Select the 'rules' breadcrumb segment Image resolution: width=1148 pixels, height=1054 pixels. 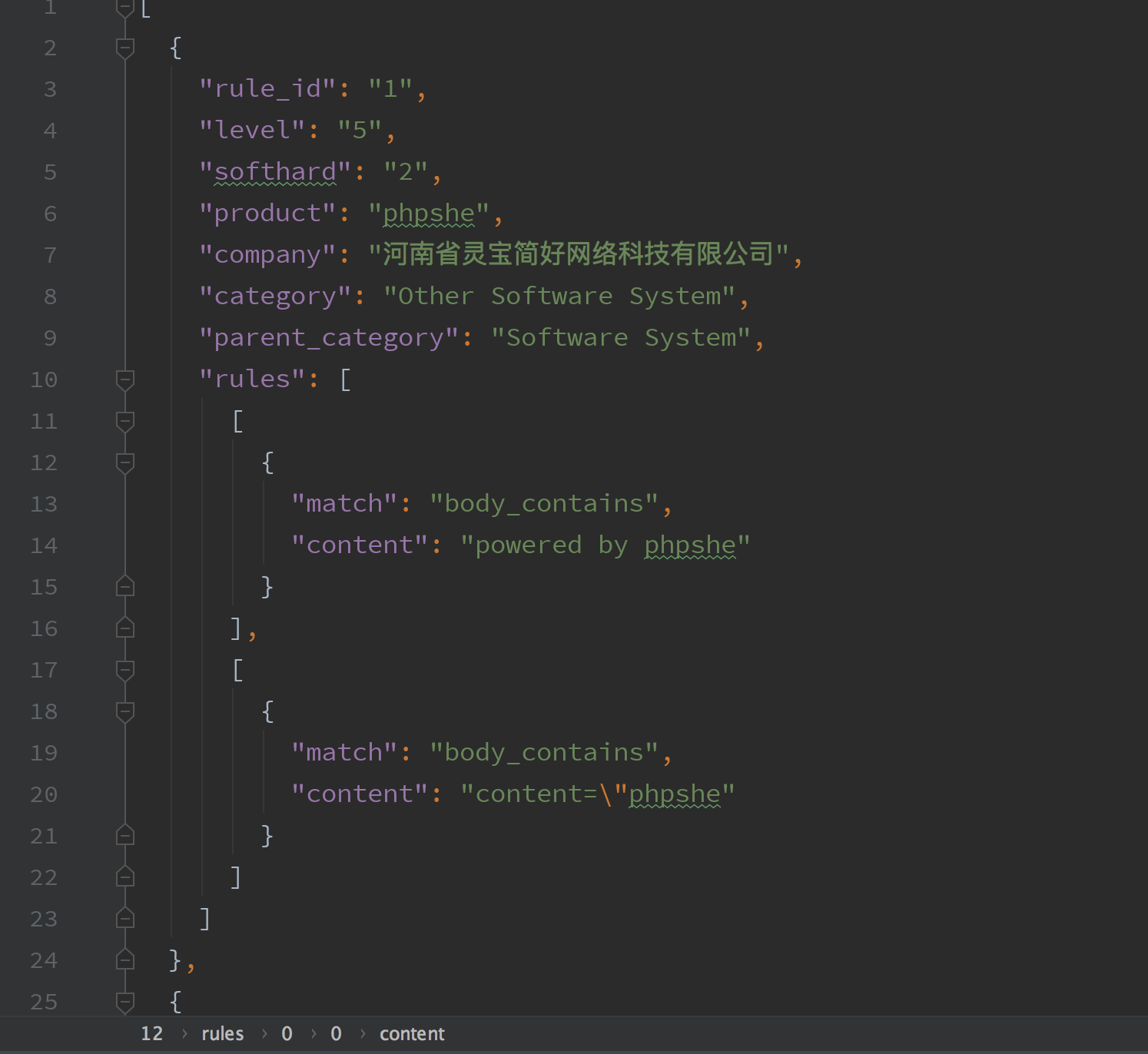click(223, 1034)
